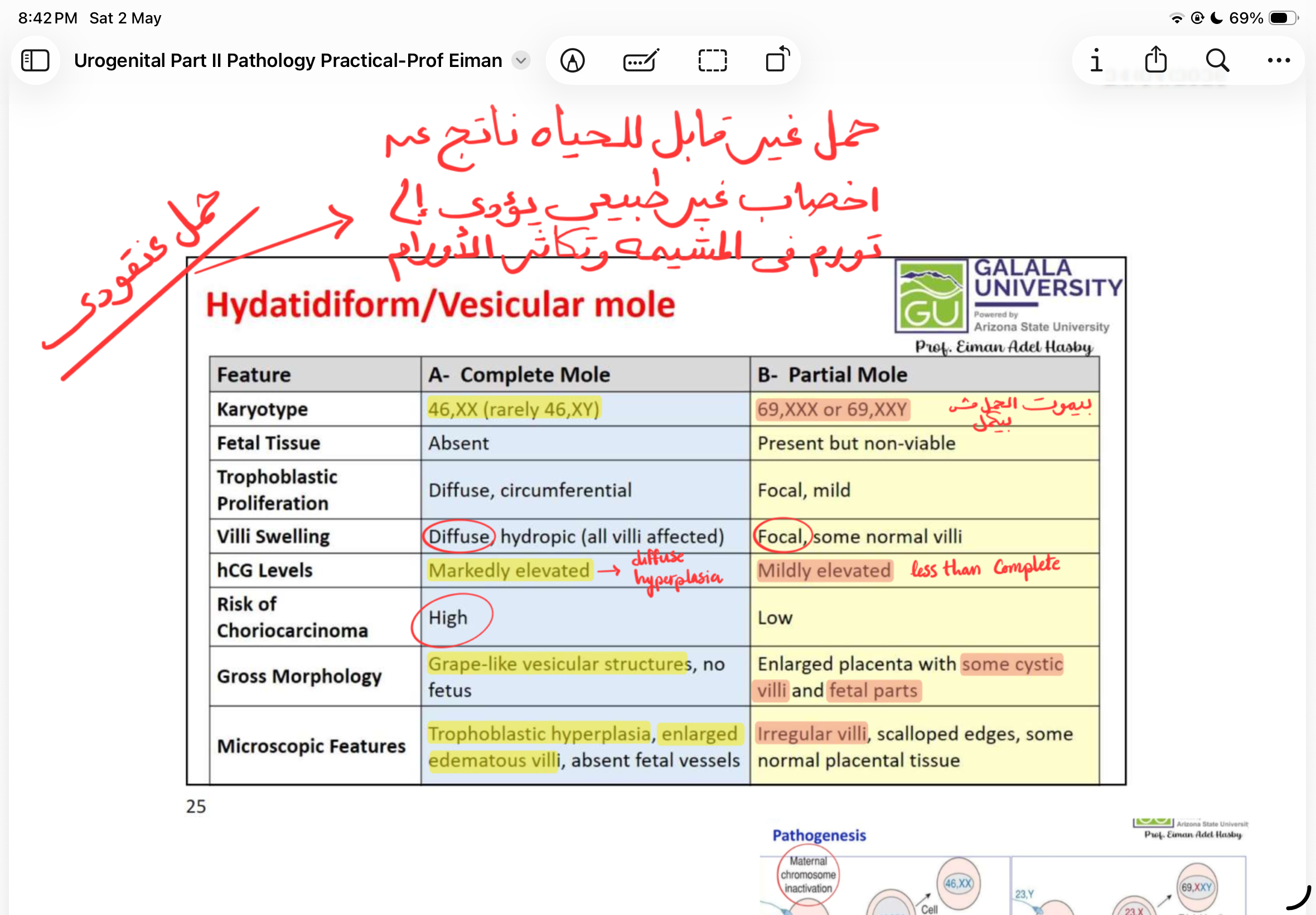Tap the Do Not Disturb moon icon

click(1216, 18)
